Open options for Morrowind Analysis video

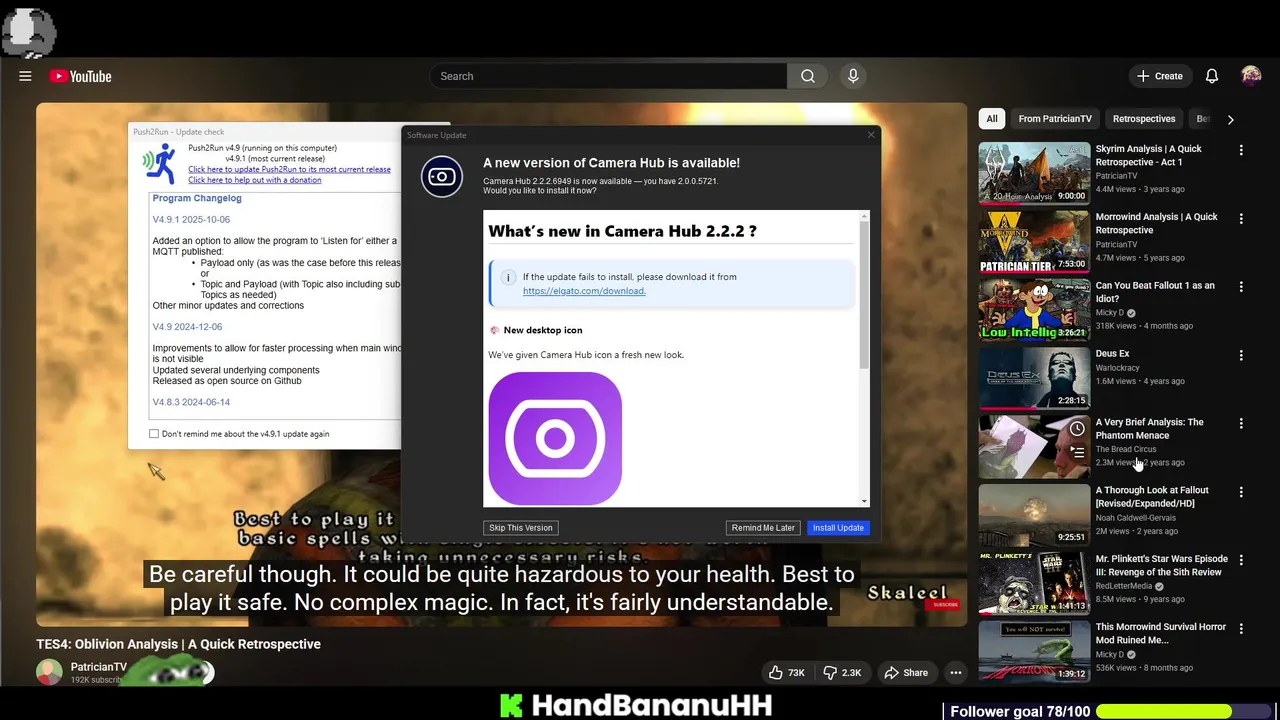coord(1241,218)
